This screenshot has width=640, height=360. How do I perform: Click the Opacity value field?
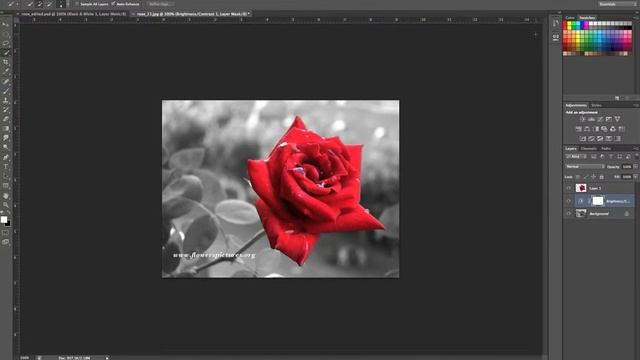627,167
